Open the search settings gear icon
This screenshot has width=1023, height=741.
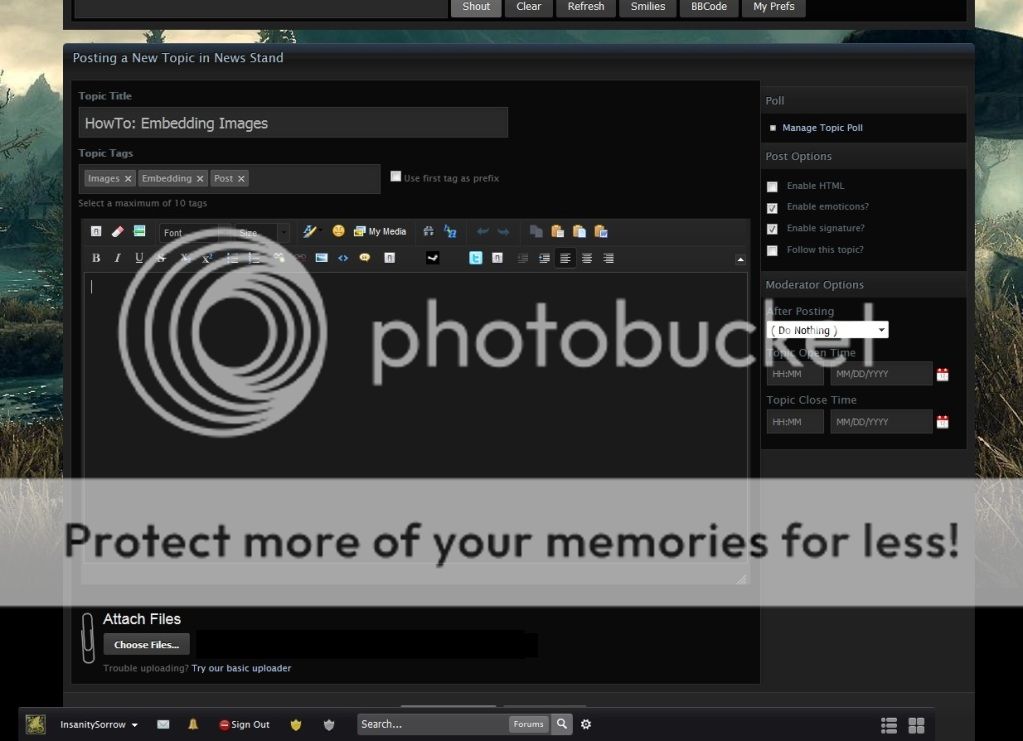(586, 724)
